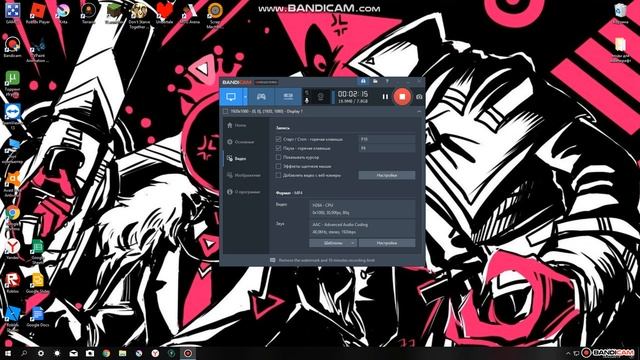Image resolution: width=640 pixels, height=360 pixels.
Task: Open Bandicam desktop shortcut
Action: pyautogui.click(x=12, y=47)
